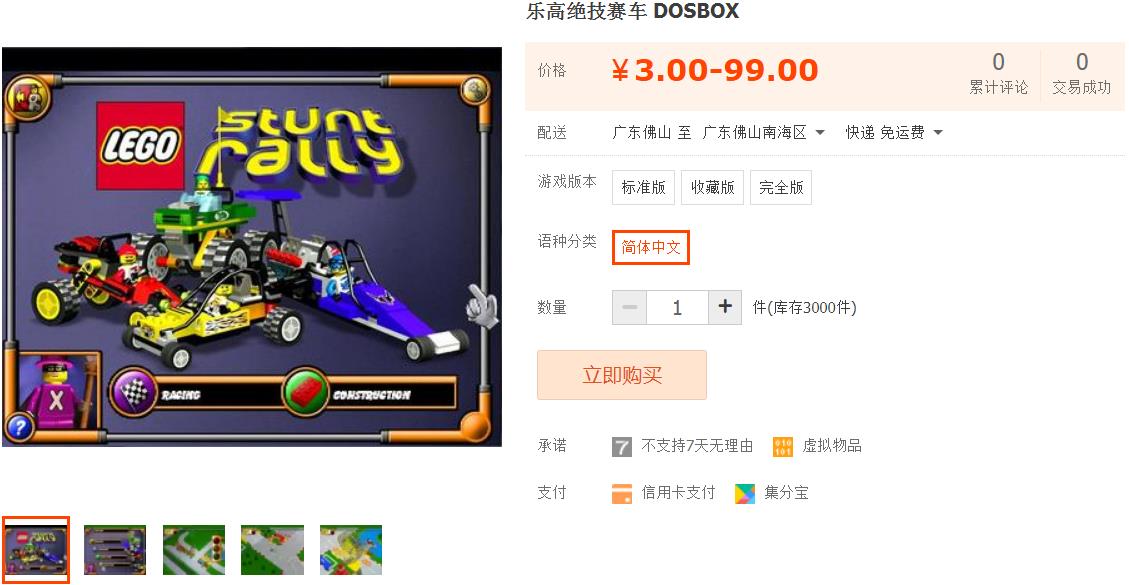The height and width of the screenshot is (585, 1129).
Task: Select the second thumbnail with menu screen
Action: (115, 549)
